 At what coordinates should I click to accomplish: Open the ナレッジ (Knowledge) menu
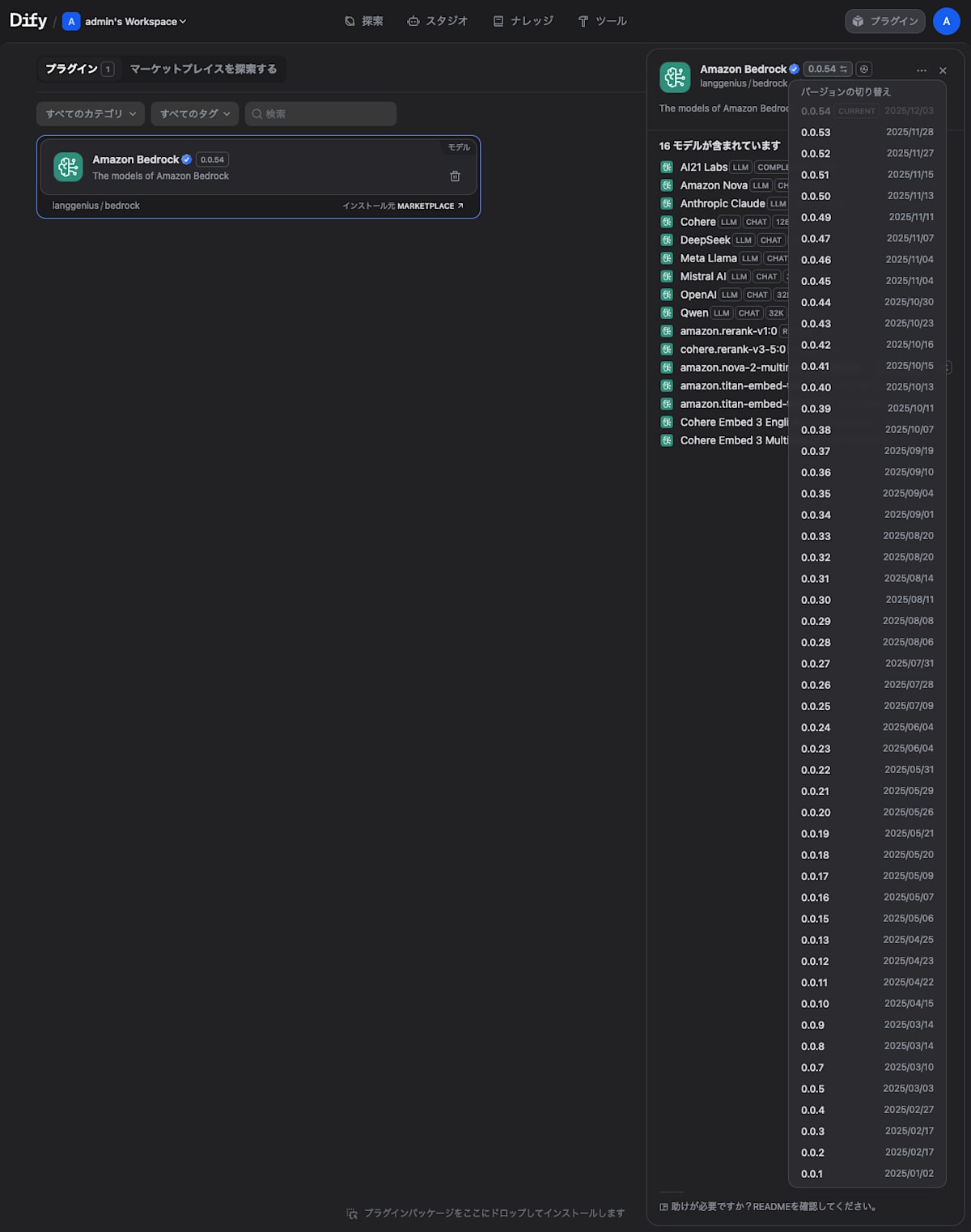(x=524, y=21)
